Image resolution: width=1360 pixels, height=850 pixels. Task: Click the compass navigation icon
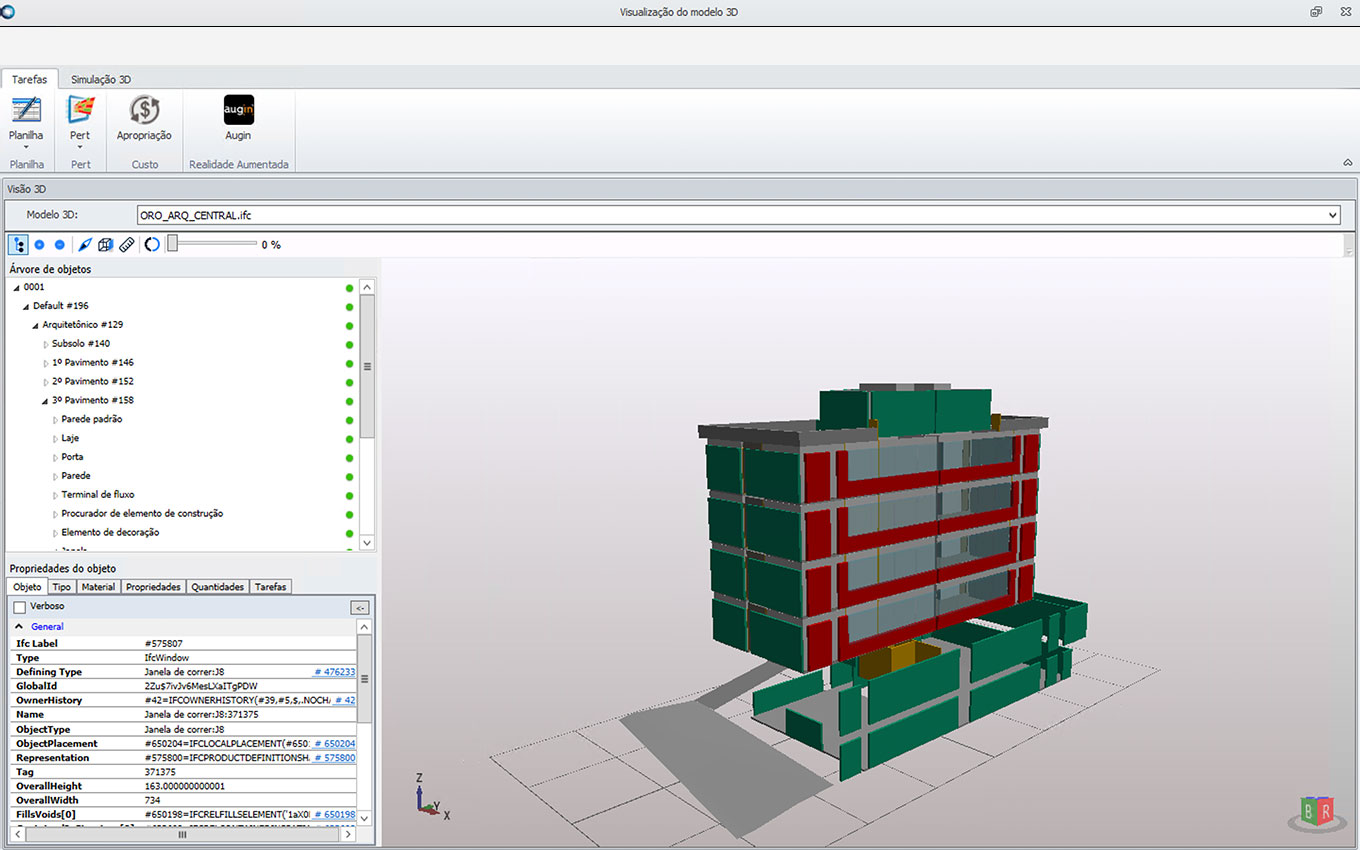(x=85, y=244)
